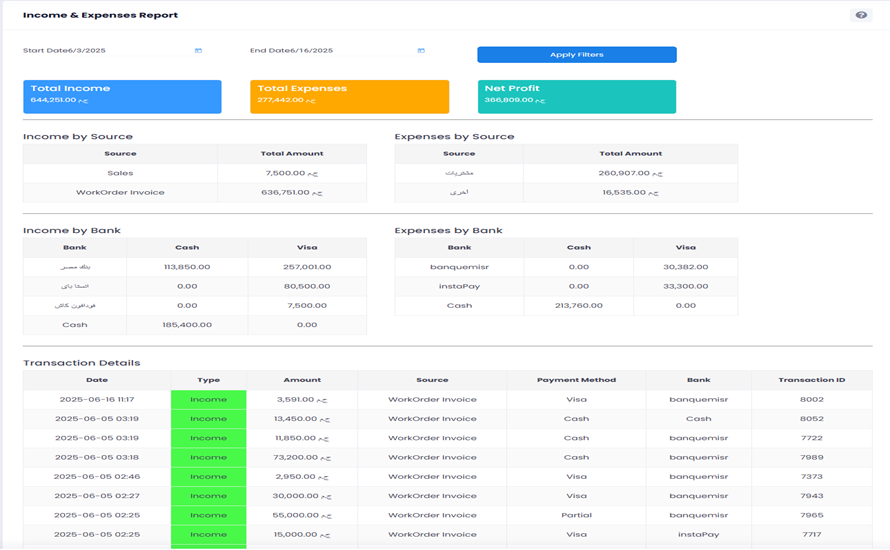Click the 185,400.00 cash income cell

[187, 325]
